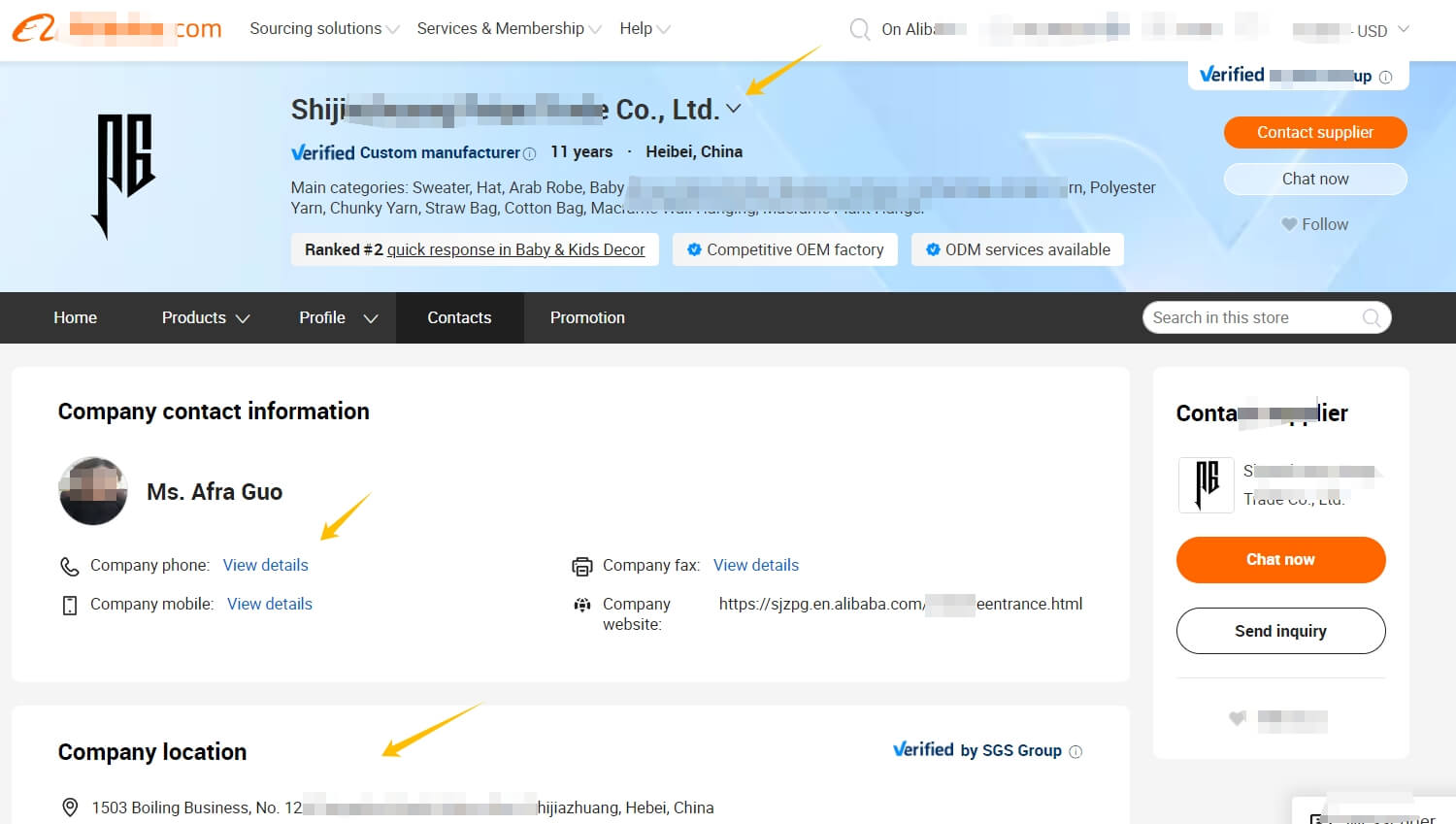This screenshot has height=824, width=1456.
Task: Expand the Products nav dropdown
Action: (243, 318)
